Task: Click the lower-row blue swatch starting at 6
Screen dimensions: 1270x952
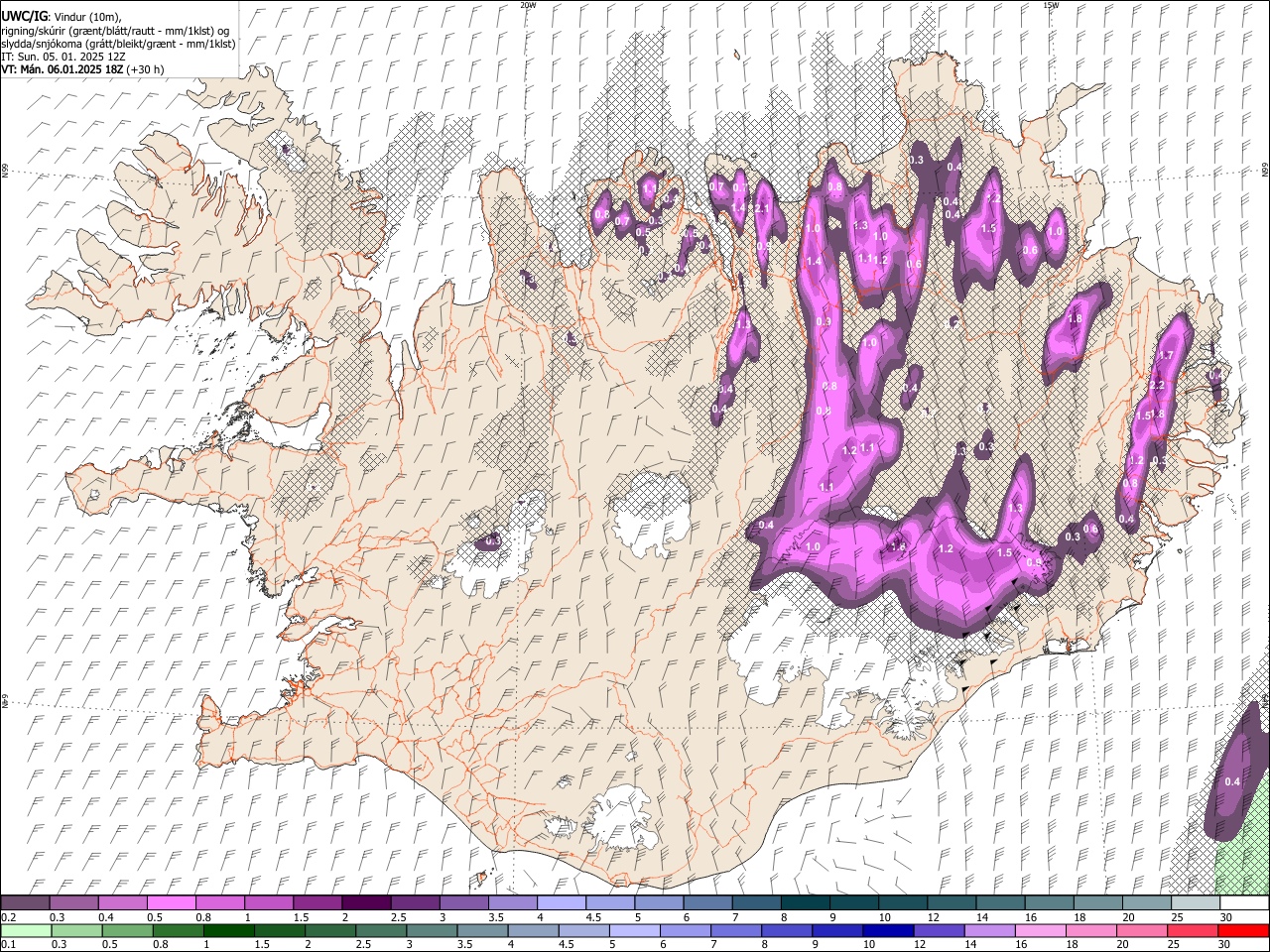Action: (x=685, y=930)
